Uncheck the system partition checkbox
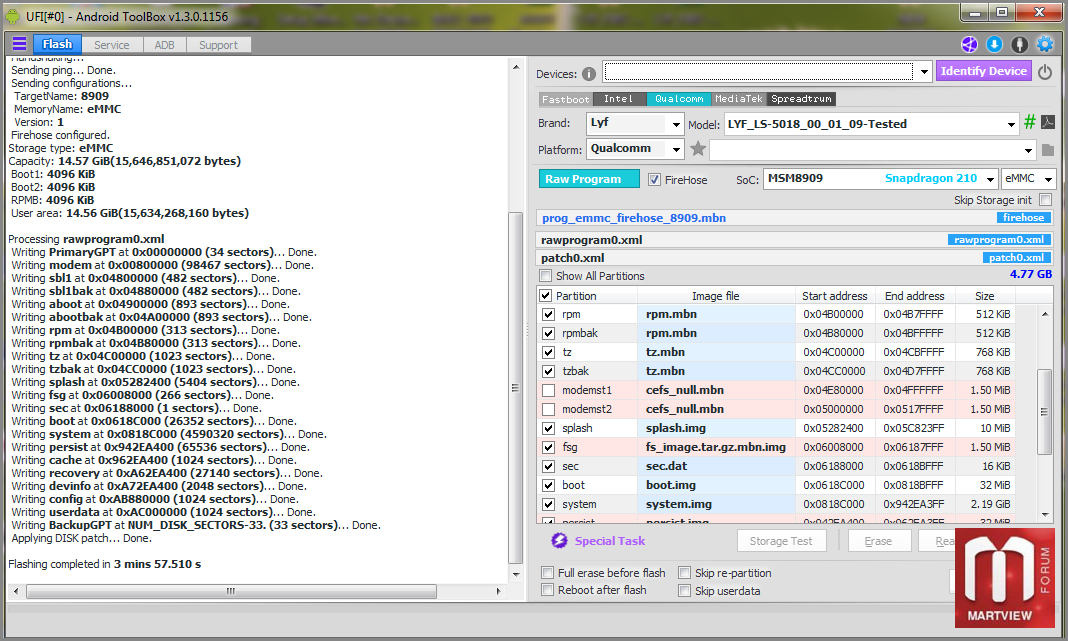The height and width of the screenshot is (641, 1068). (548, 505)
